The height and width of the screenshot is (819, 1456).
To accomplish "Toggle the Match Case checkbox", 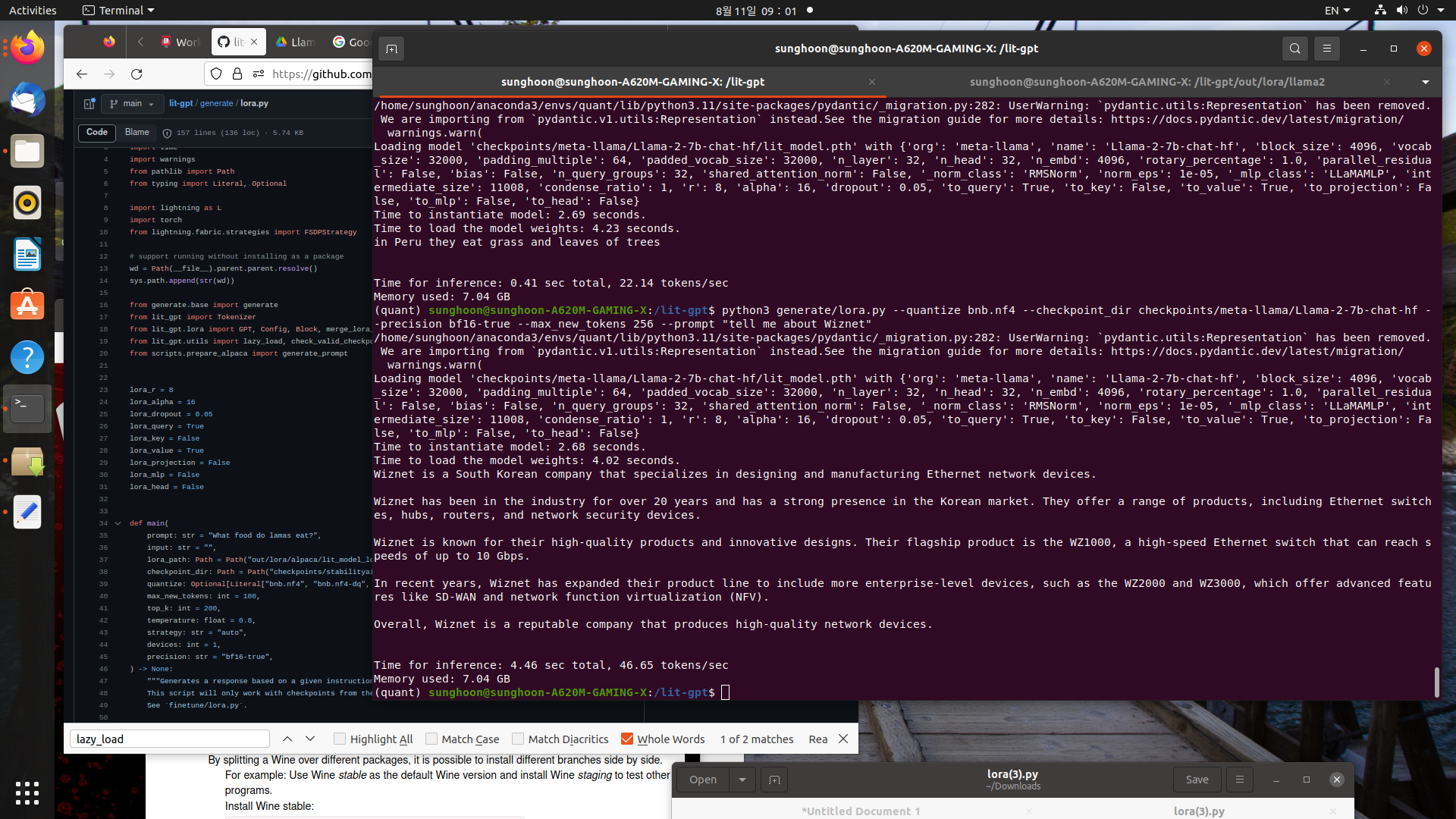I will pyautogui.click(x=431, y=739).
